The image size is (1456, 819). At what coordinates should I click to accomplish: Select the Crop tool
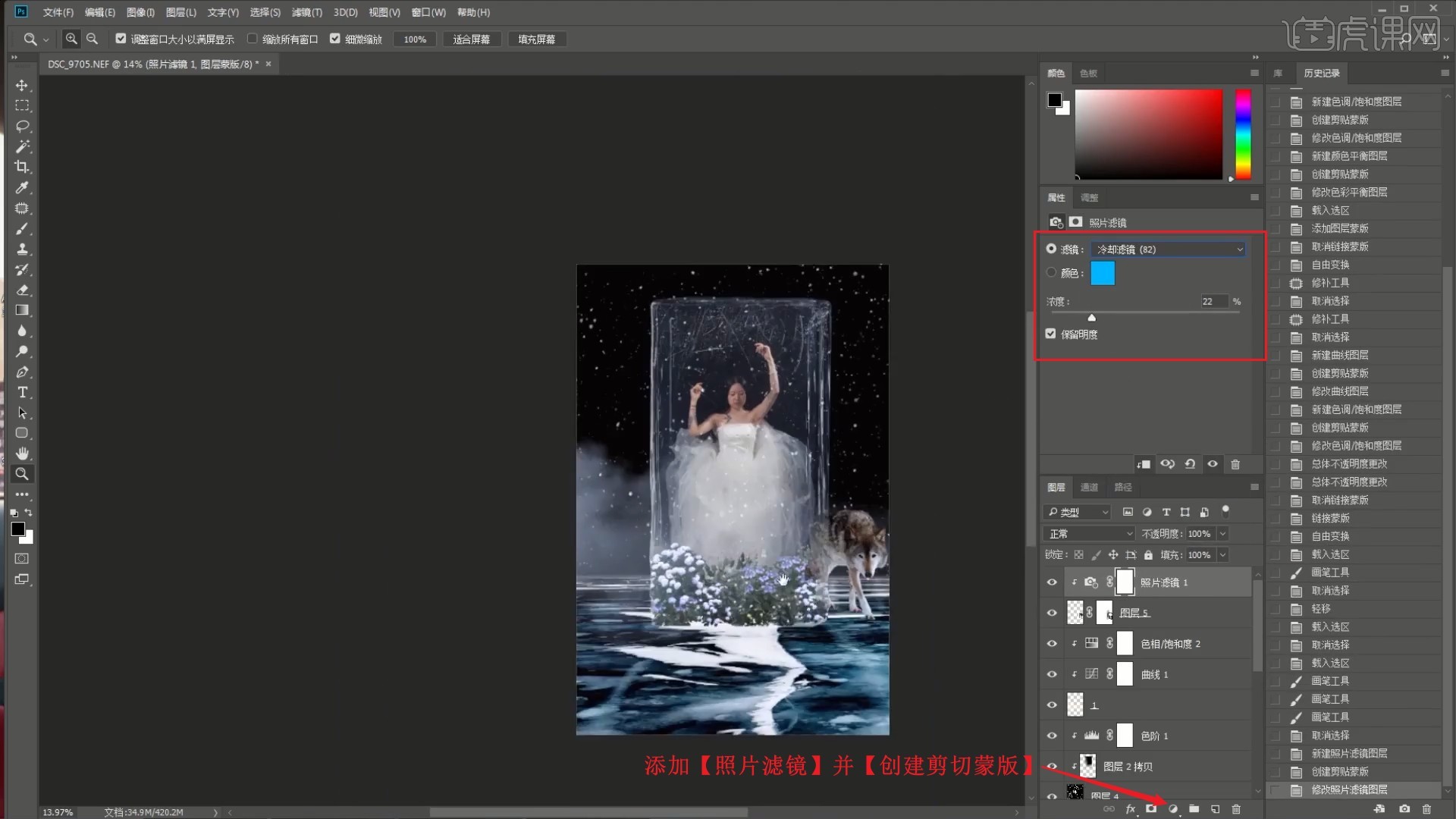[x=22, y=167]
